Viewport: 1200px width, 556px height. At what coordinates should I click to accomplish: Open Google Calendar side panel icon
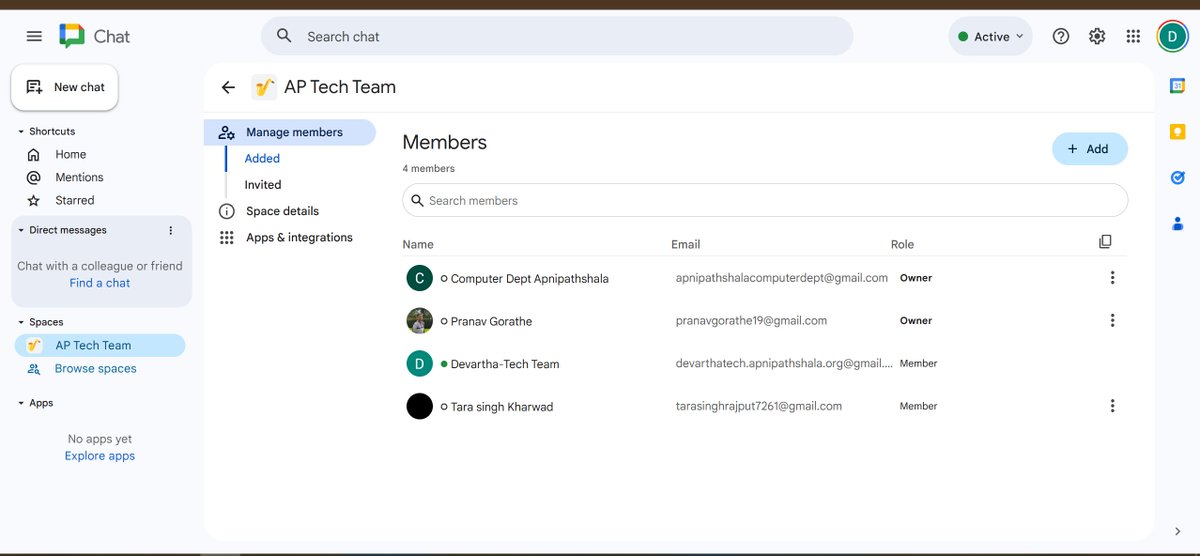point(1177,86)
